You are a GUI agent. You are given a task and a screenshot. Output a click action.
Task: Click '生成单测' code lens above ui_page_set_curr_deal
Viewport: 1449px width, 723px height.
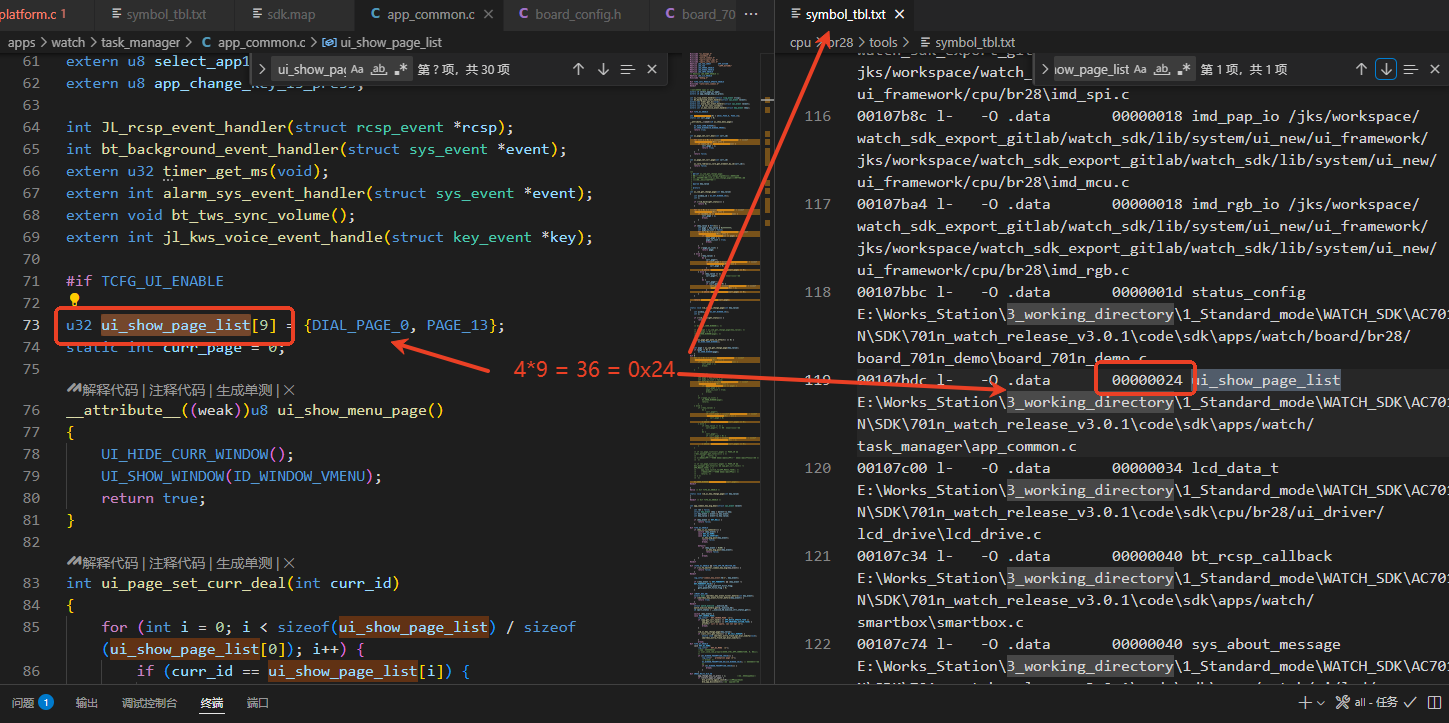(244, 563)
